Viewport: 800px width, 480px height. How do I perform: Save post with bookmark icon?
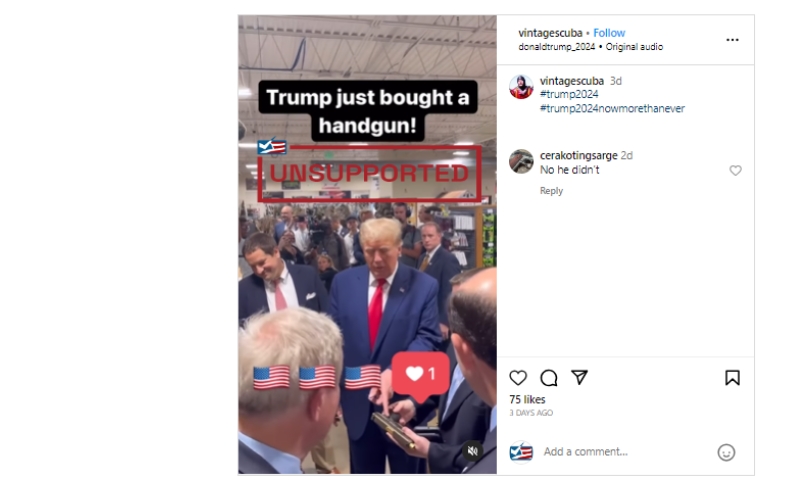(x=732, y=377)
